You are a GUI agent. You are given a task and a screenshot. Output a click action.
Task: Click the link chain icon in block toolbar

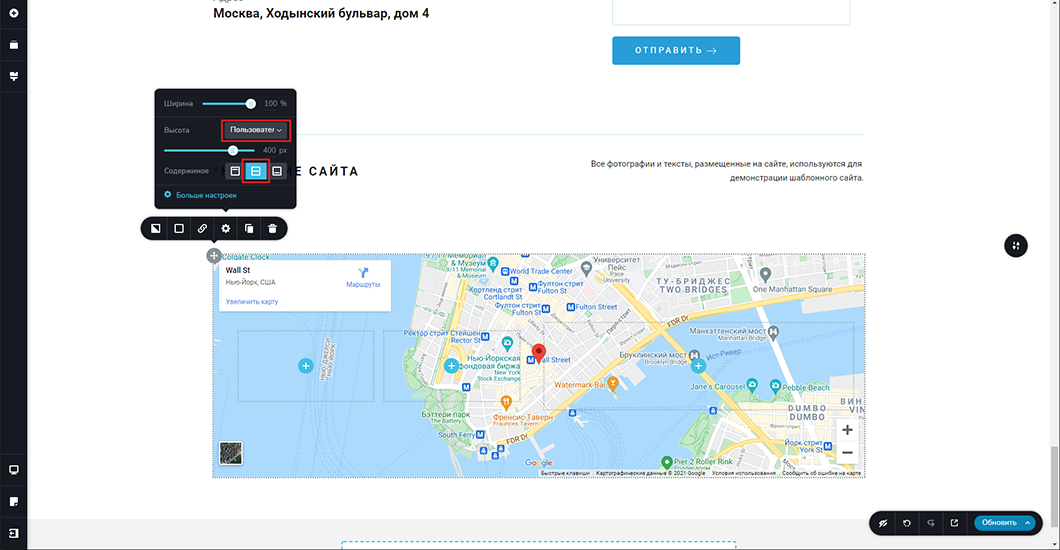[202, 228]
